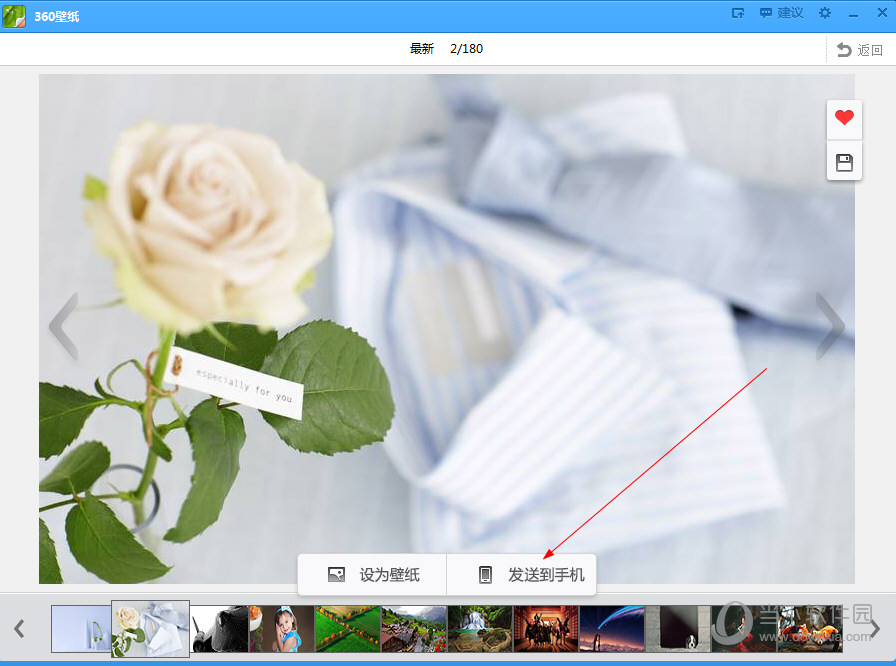This screenshot has width=896, height=666.
Task: Select the green maze wallpaper thumbnail
Action: (x=347, y=629)
